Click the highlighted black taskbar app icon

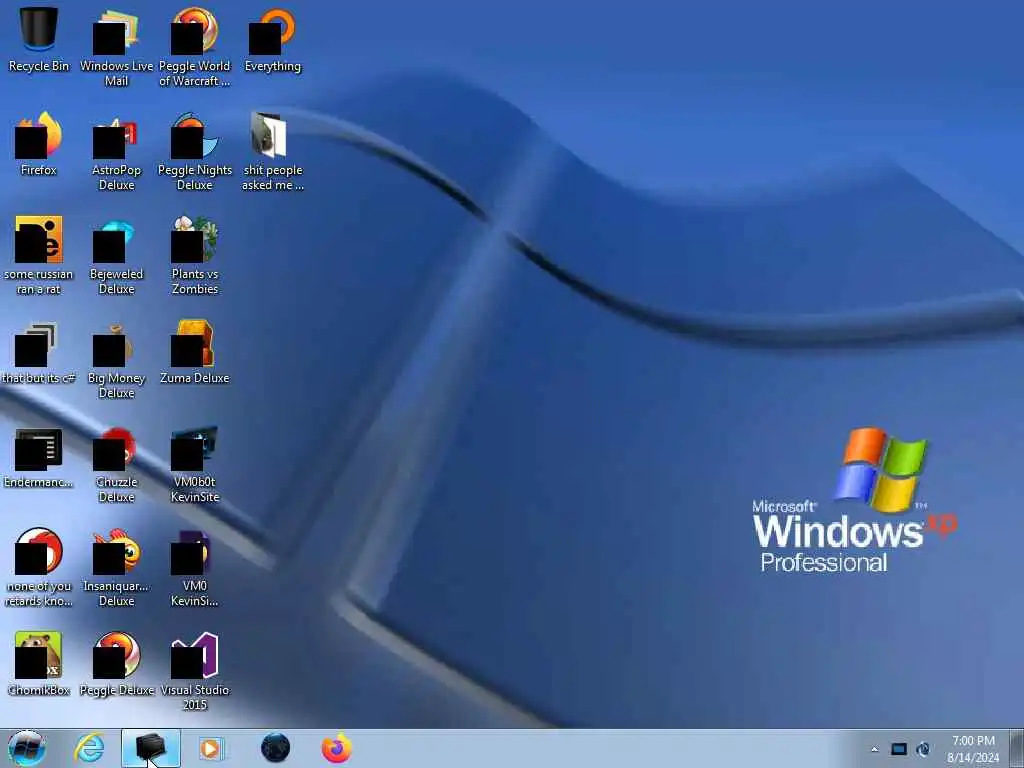[151, 748]
